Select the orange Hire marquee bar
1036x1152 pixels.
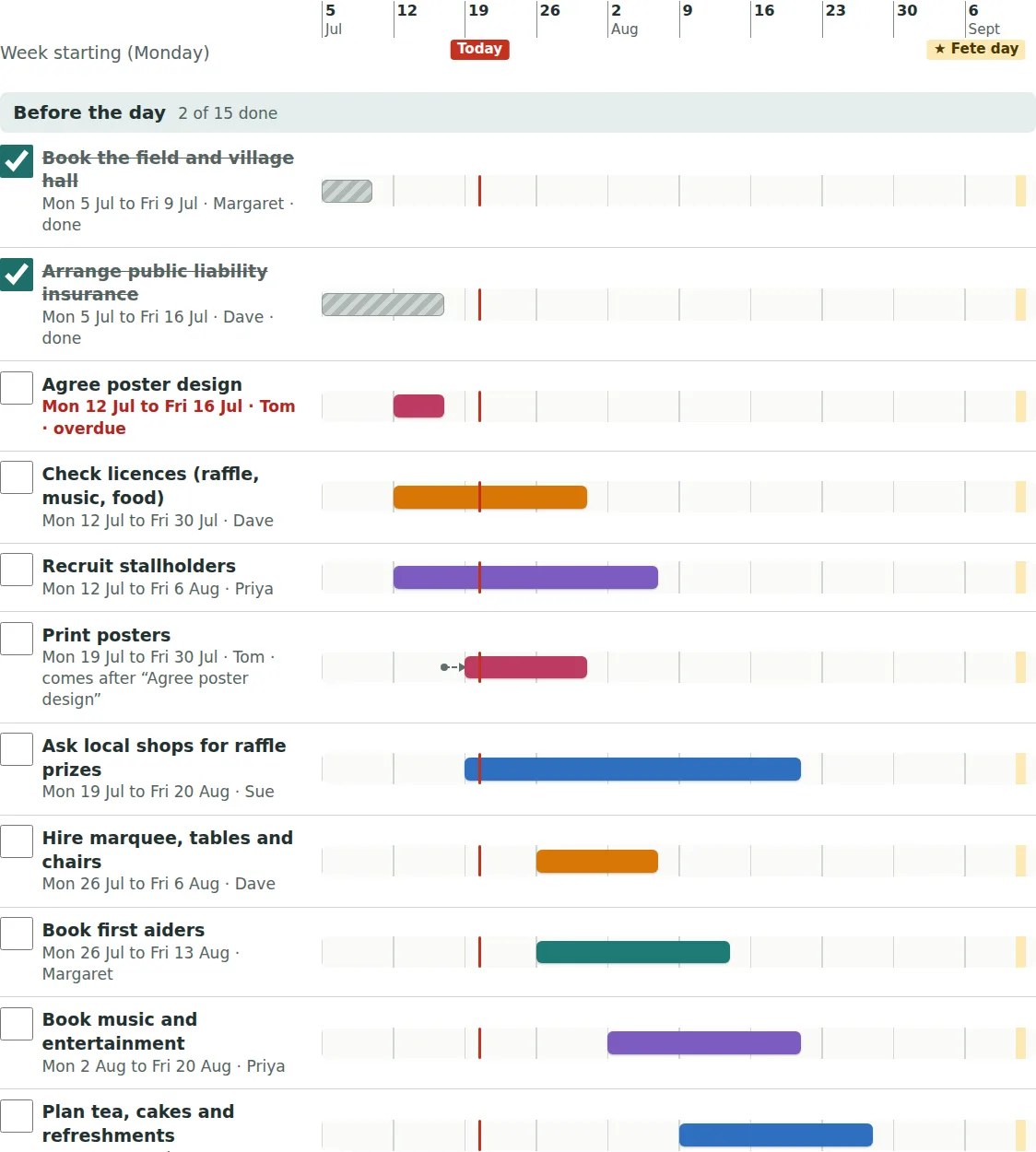597,861
